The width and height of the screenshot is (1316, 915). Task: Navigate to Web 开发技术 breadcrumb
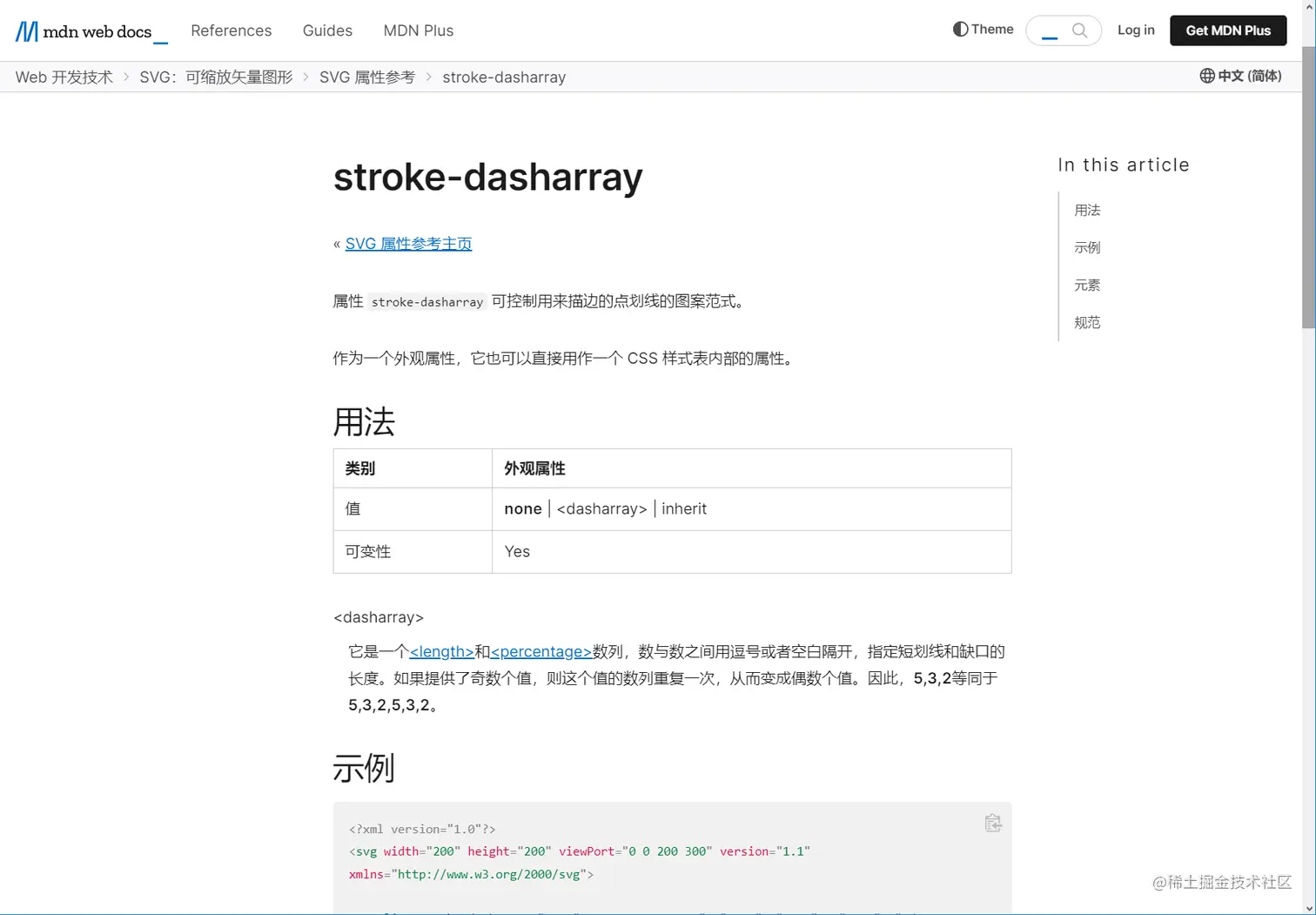coord(63,77)
